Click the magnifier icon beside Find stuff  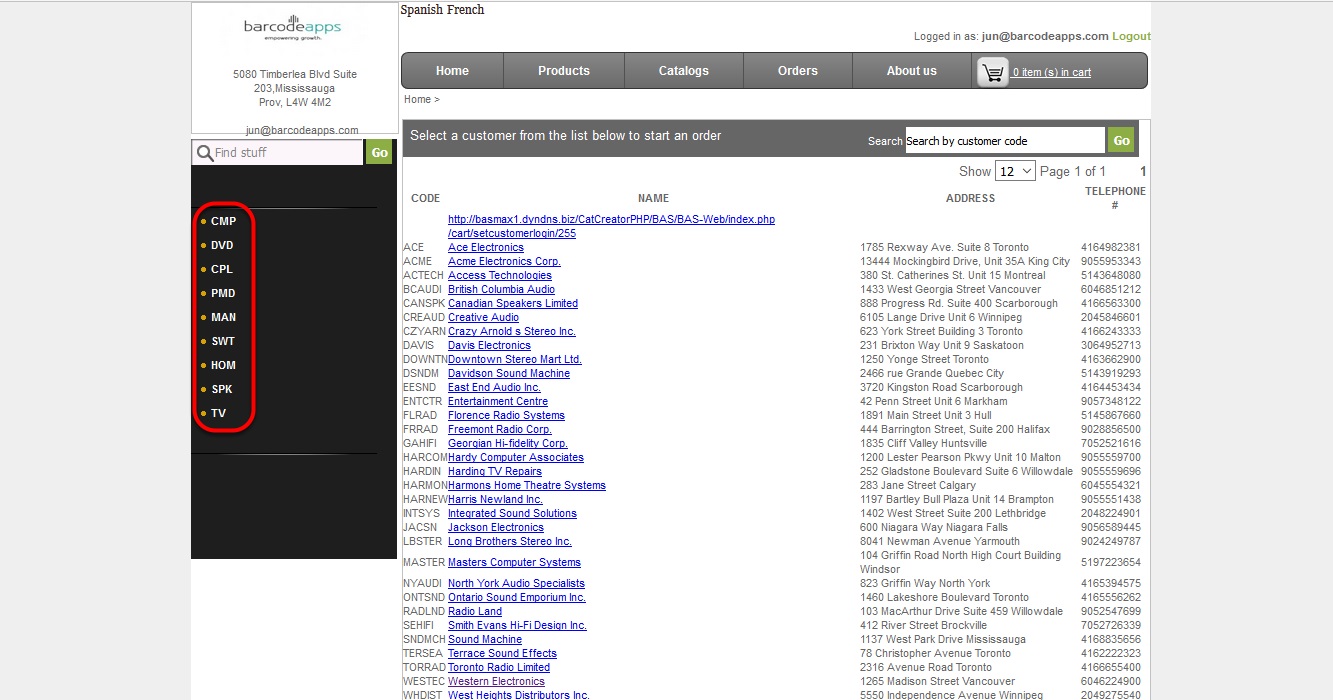[204, 153]
